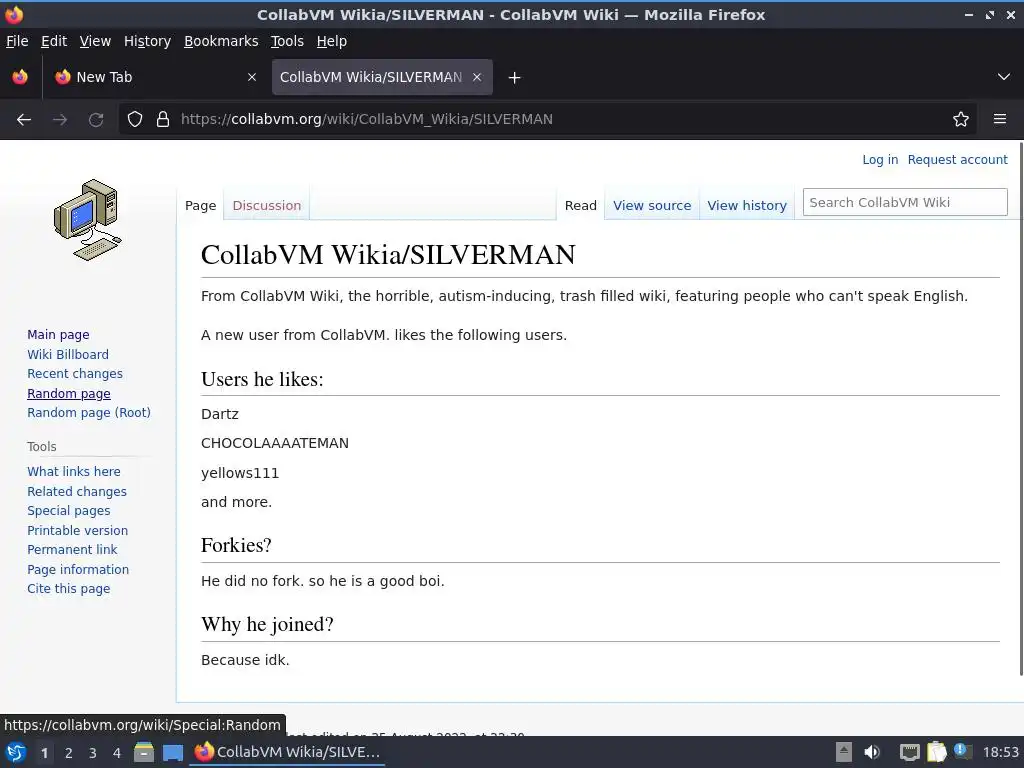The width and height of the screenshot is (1024, 768).
Task: Click the Firefox taskbar window button
Action: point(287,752)
